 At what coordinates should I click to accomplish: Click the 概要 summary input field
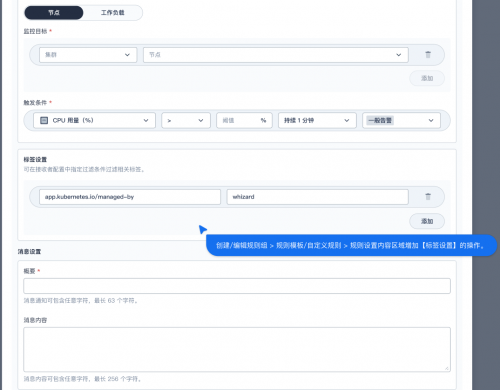click(x=237, y=286)
